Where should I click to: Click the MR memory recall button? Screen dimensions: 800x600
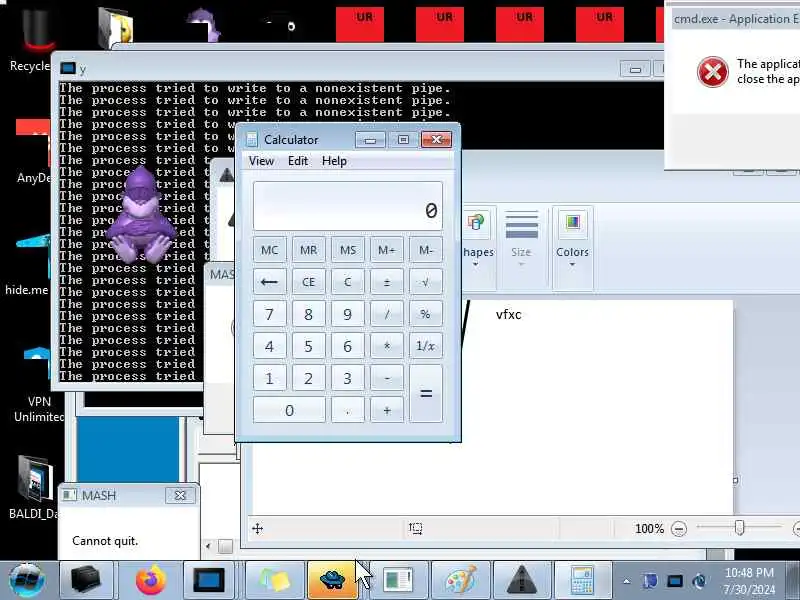click(x=308, y=250)
